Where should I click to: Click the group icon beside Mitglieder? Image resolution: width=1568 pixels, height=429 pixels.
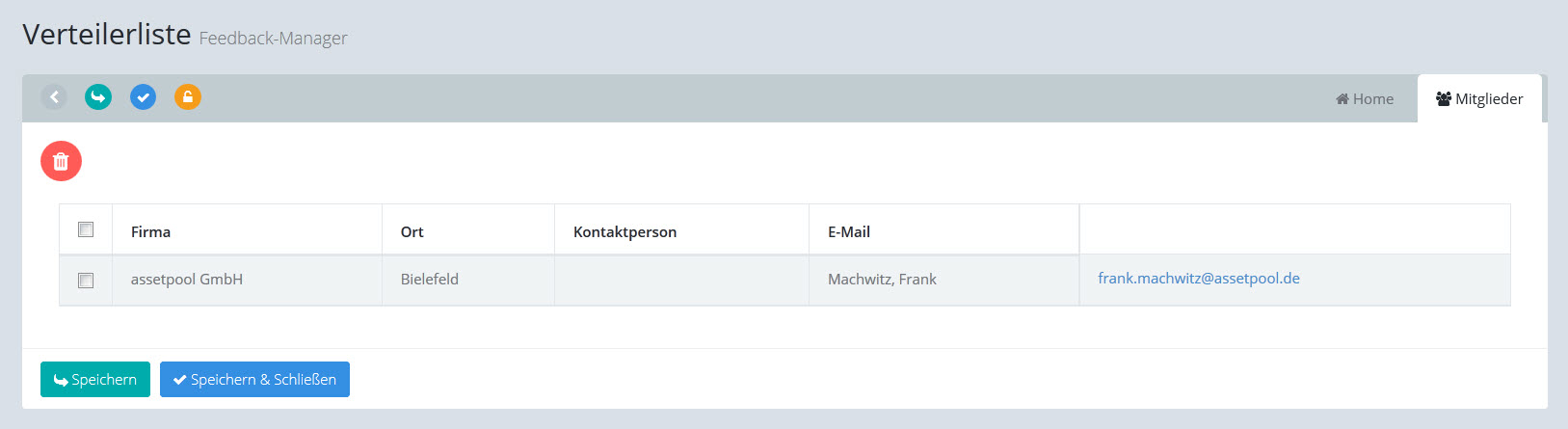click(1443, 99)
